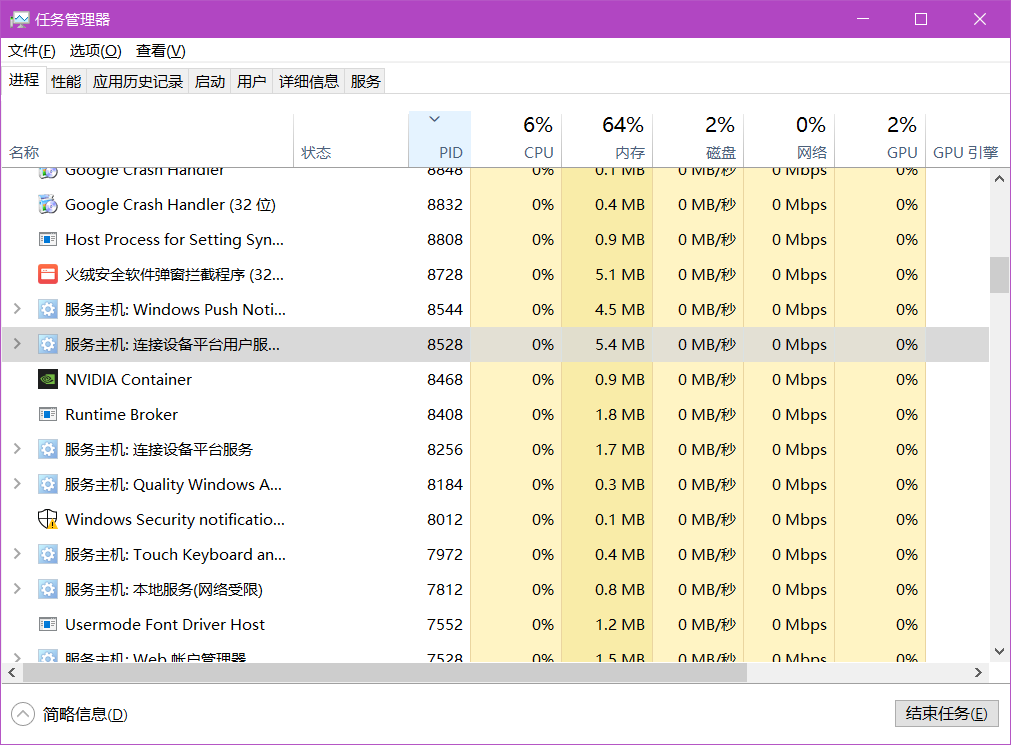Switch to the 启动 tab

pos(210,81)
